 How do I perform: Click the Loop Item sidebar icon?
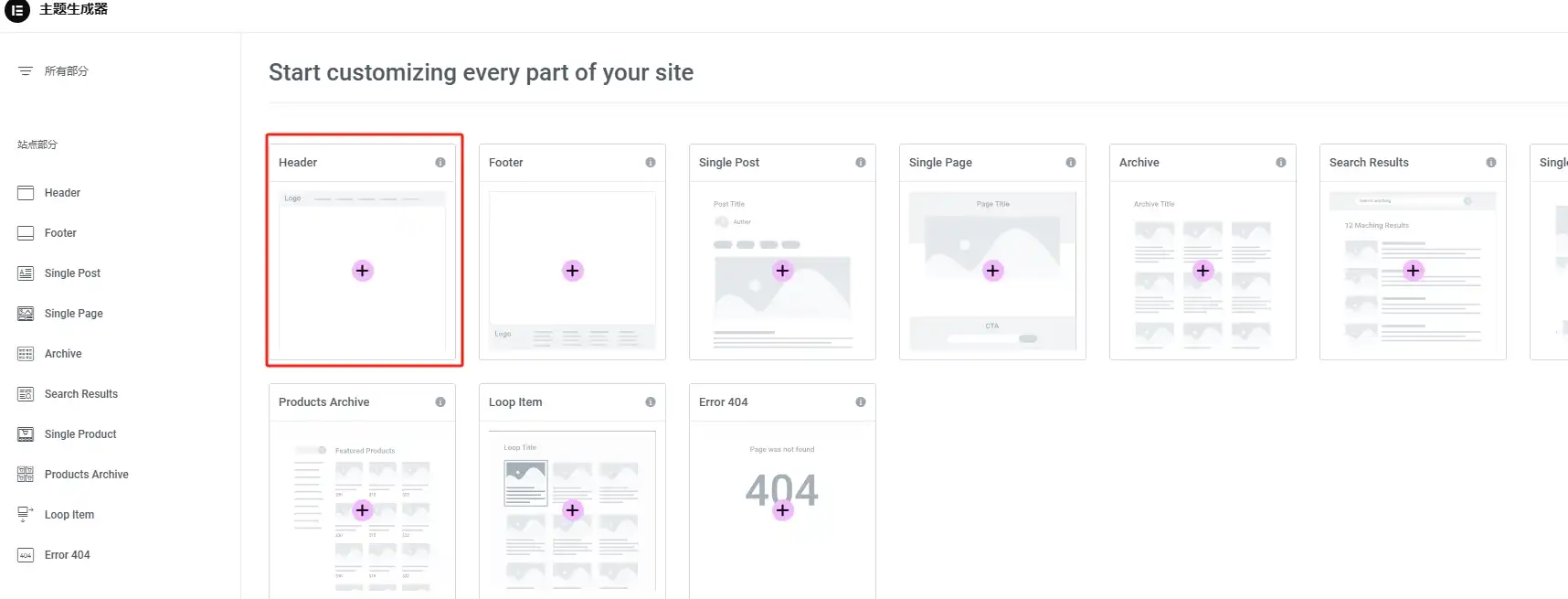click(26, 515)
